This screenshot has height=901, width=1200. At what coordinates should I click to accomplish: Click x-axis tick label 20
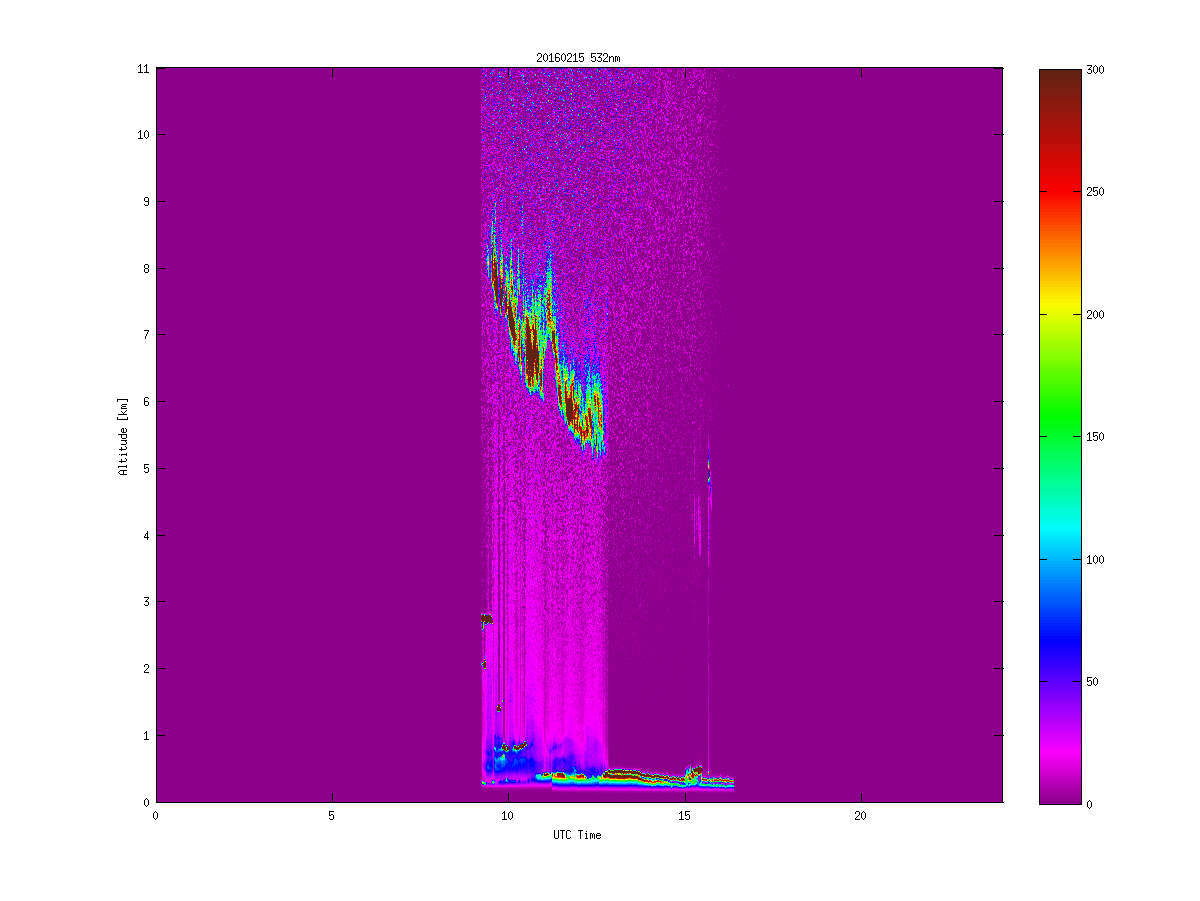tap(860, 816)
